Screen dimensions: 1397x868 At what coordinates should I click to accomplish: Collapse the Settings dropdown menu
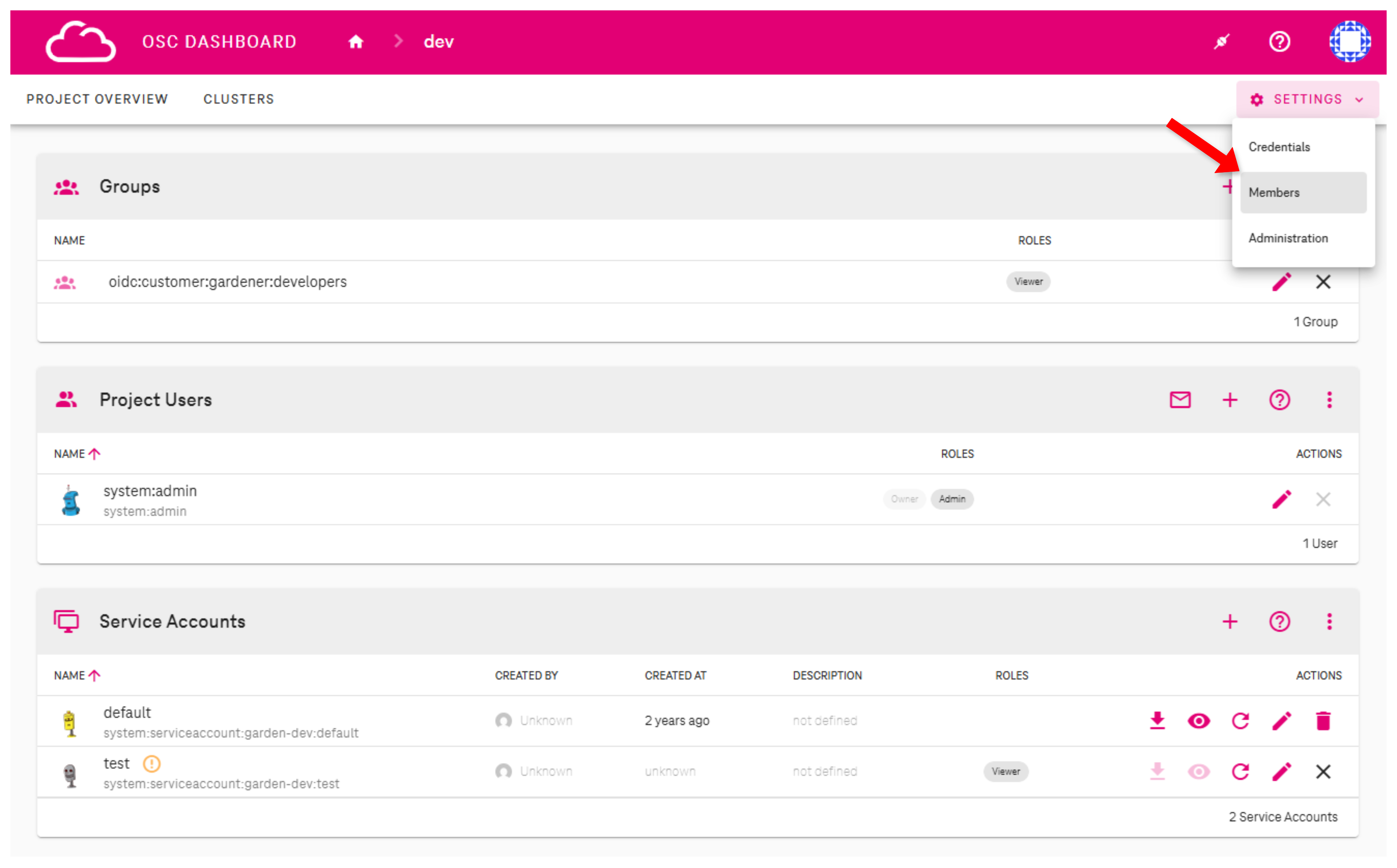click(x=1307, y=99)
